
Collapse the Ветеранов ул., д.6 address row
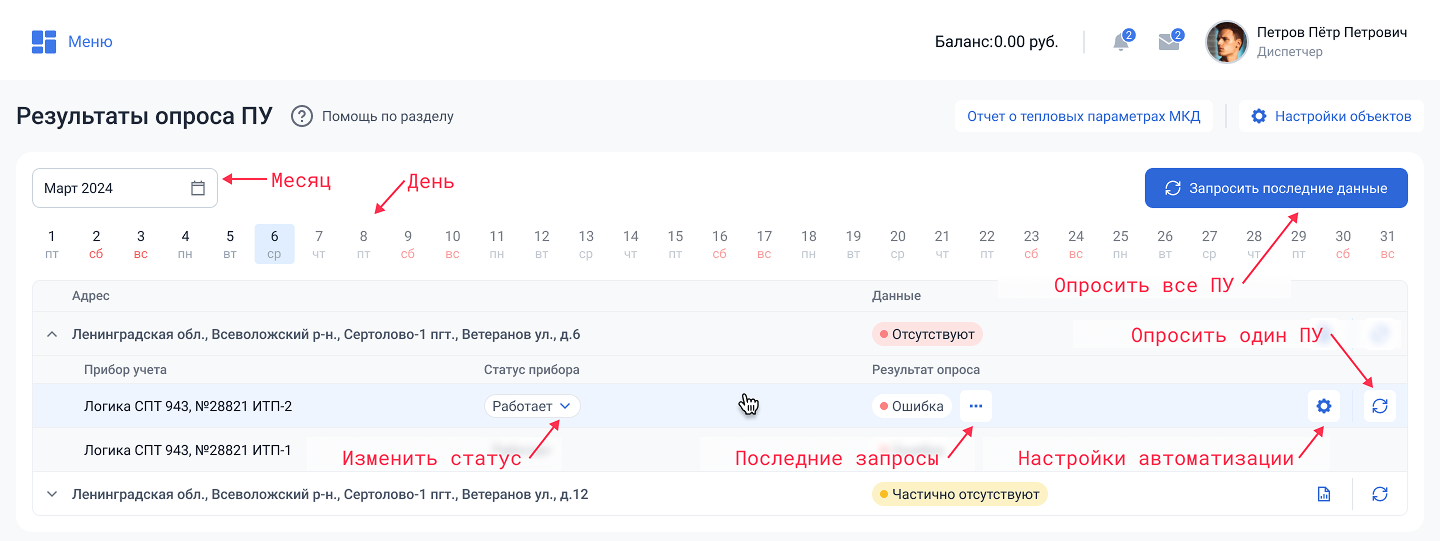52,334
